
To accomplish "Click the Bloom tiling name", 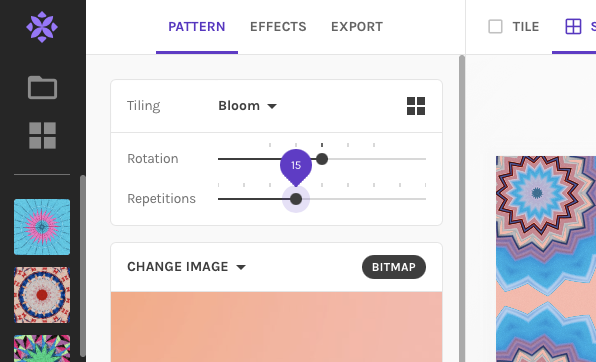I will point(239,106).
